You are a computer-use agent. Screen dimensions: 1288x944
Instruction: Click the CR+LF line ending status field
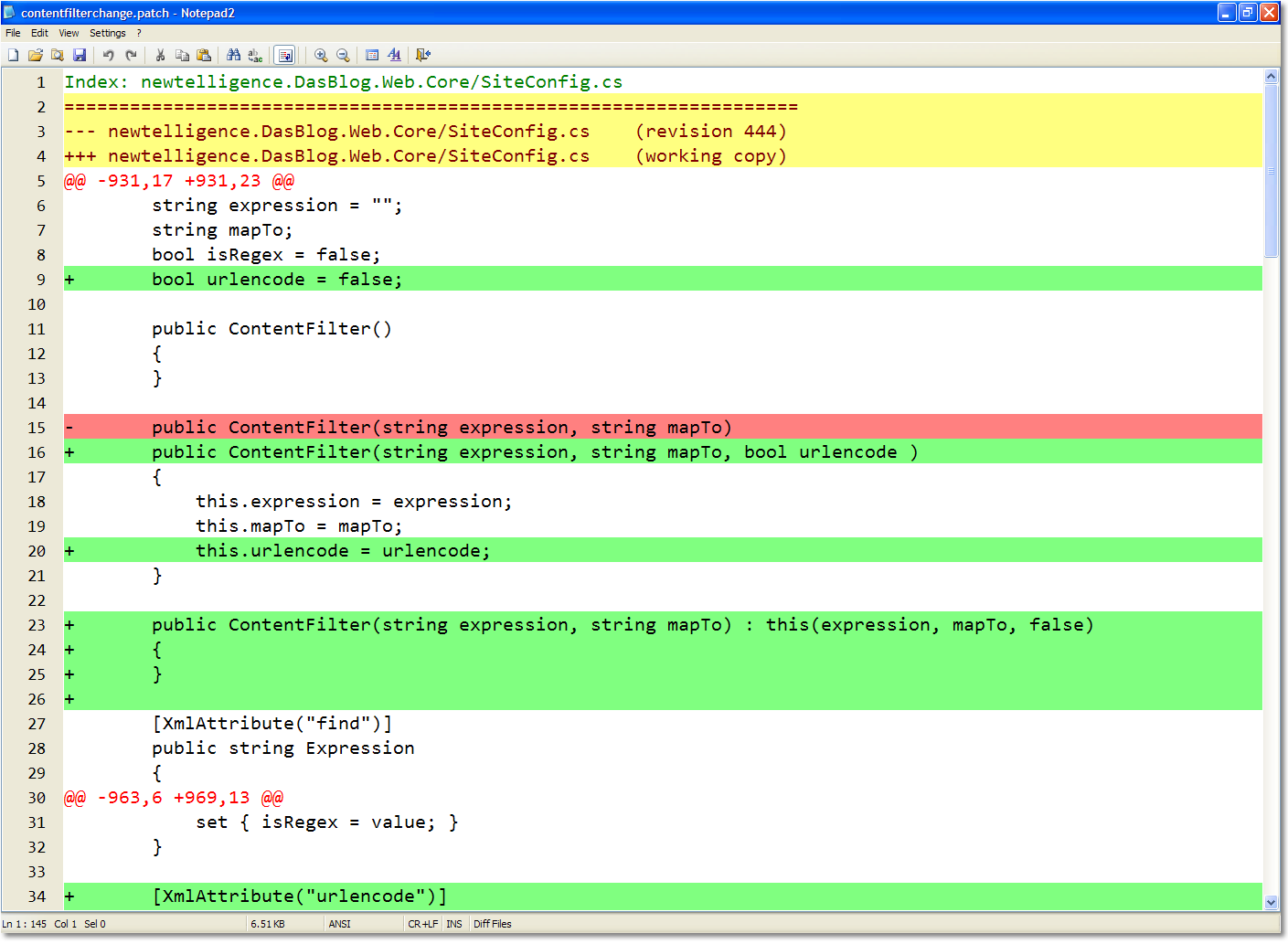[x=423, y=924]
